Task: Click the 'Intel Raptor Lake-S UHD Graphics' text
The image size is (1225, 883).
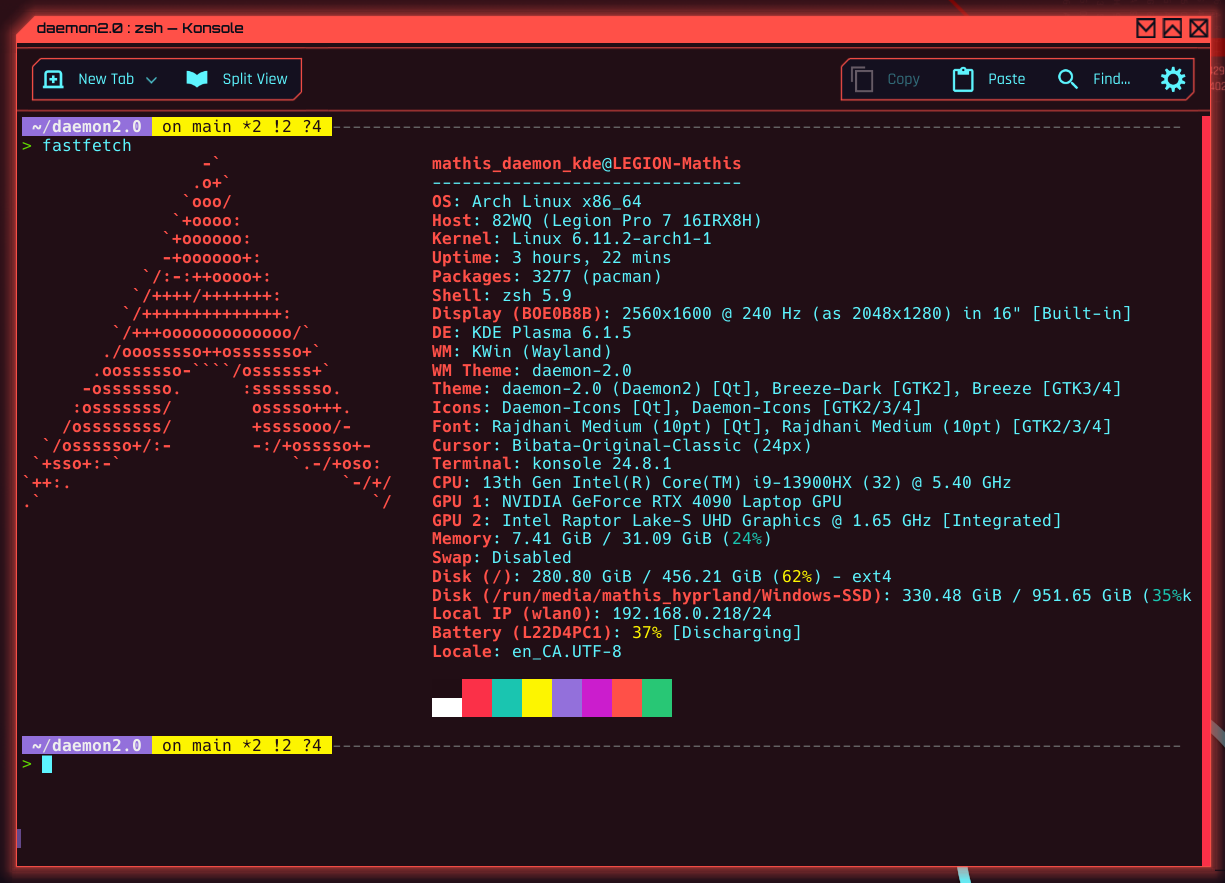Action: (662, 521)
